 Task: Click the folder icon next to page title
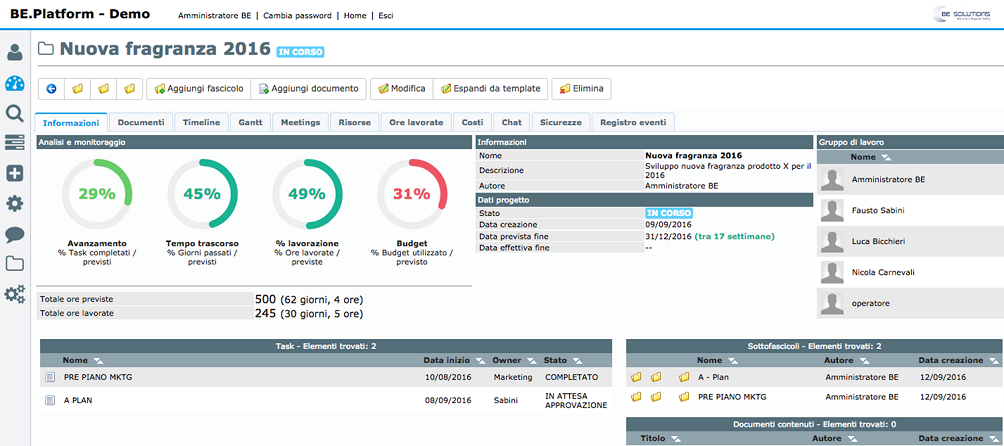tap(46, 49)
